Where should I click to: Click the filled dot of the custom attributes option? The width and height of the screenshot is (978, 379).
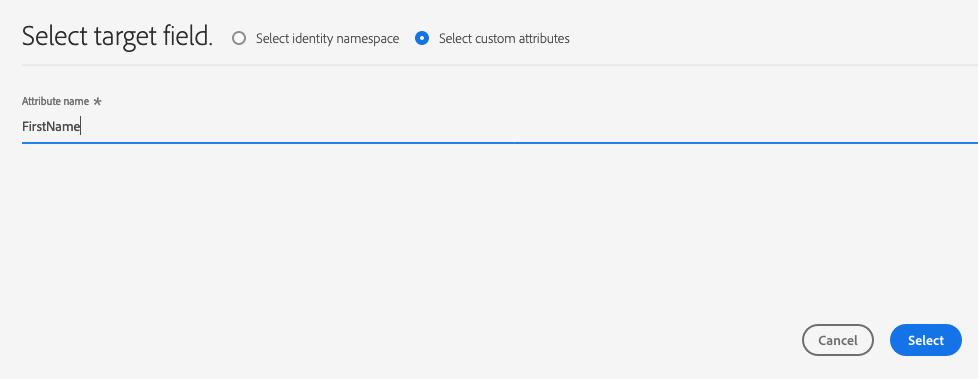pyautogui.click(x=422, y=39)
